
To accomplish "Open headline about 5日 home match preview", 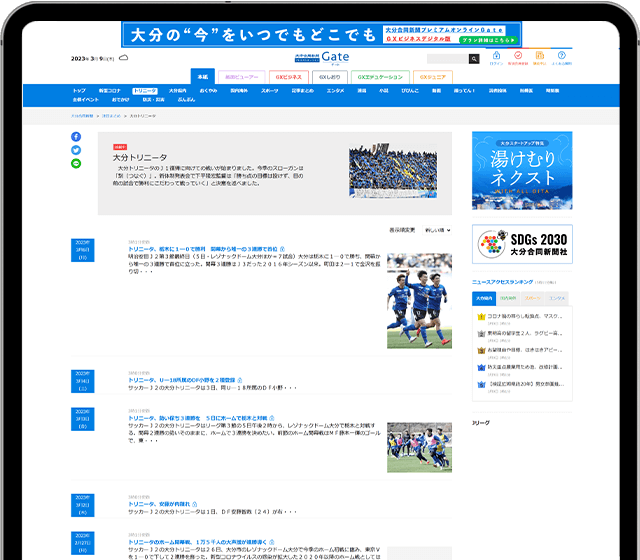I will point(198,418).
